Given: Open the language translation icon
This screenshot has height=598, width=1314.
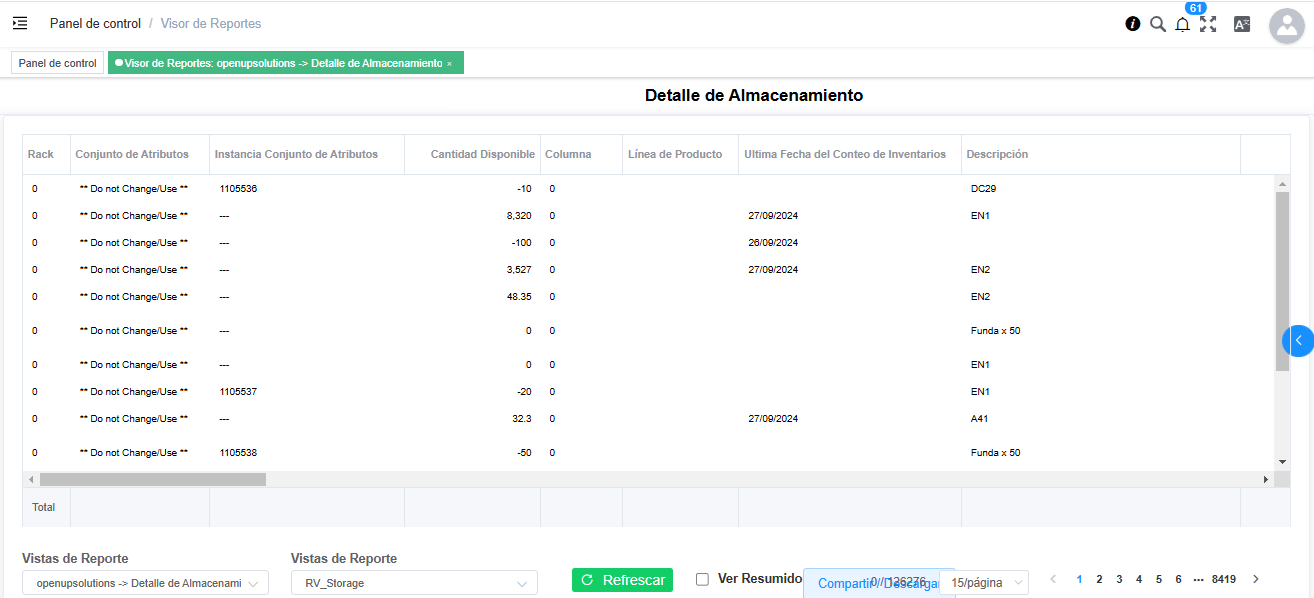Looking at the screenshot, I should pyautogui.click(x=1241, y=24).
